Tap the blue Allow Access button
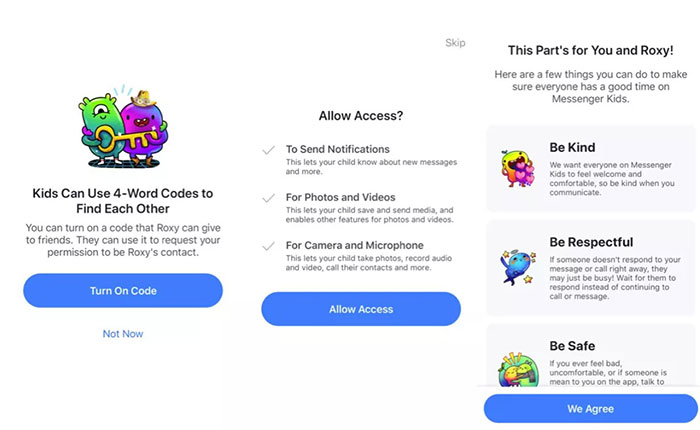 [x=361, y=309]
